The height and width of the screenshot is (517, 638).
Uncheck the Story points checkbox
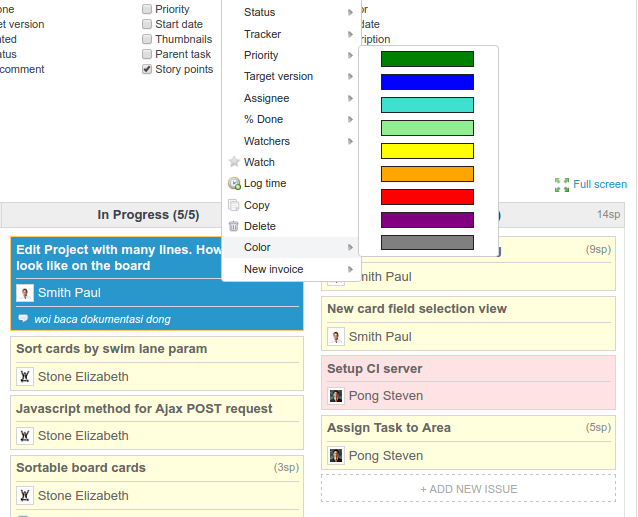pos(147,70)
